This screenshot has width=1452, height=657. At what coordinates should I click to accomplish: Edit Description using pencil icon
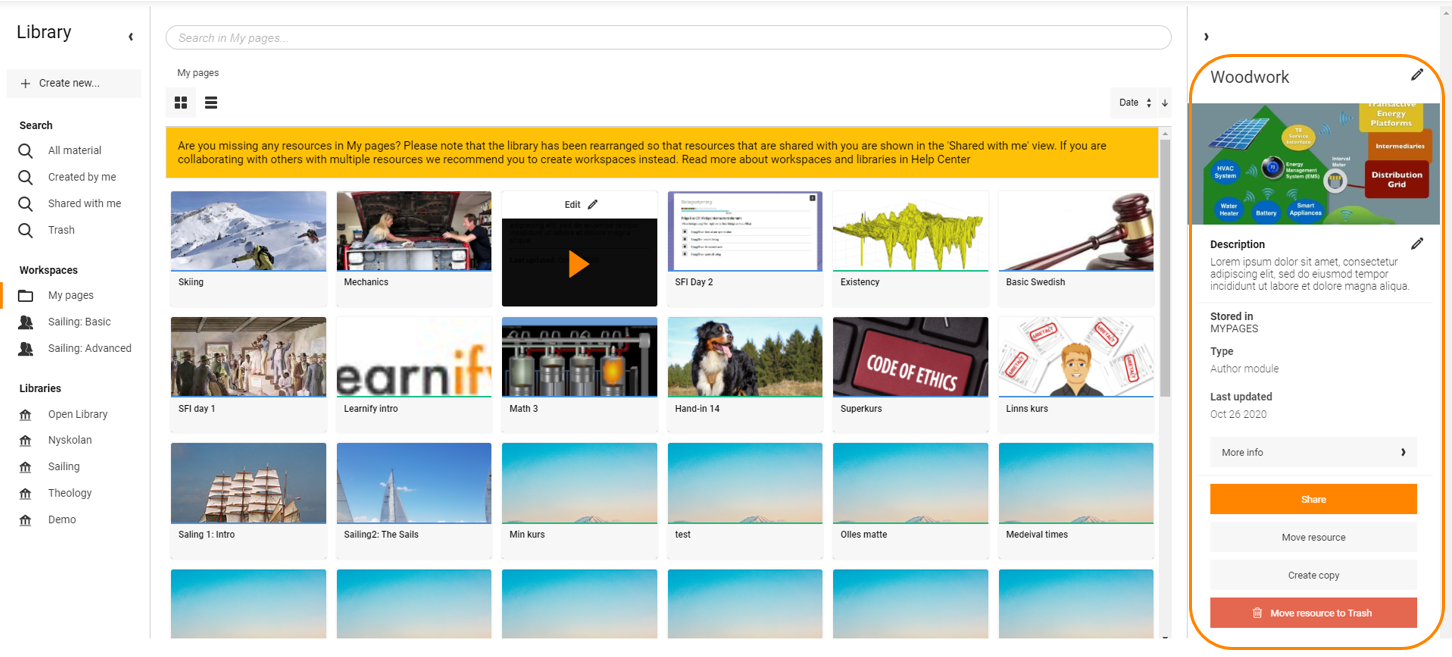pyautogui.click(x=1416, y=244)
